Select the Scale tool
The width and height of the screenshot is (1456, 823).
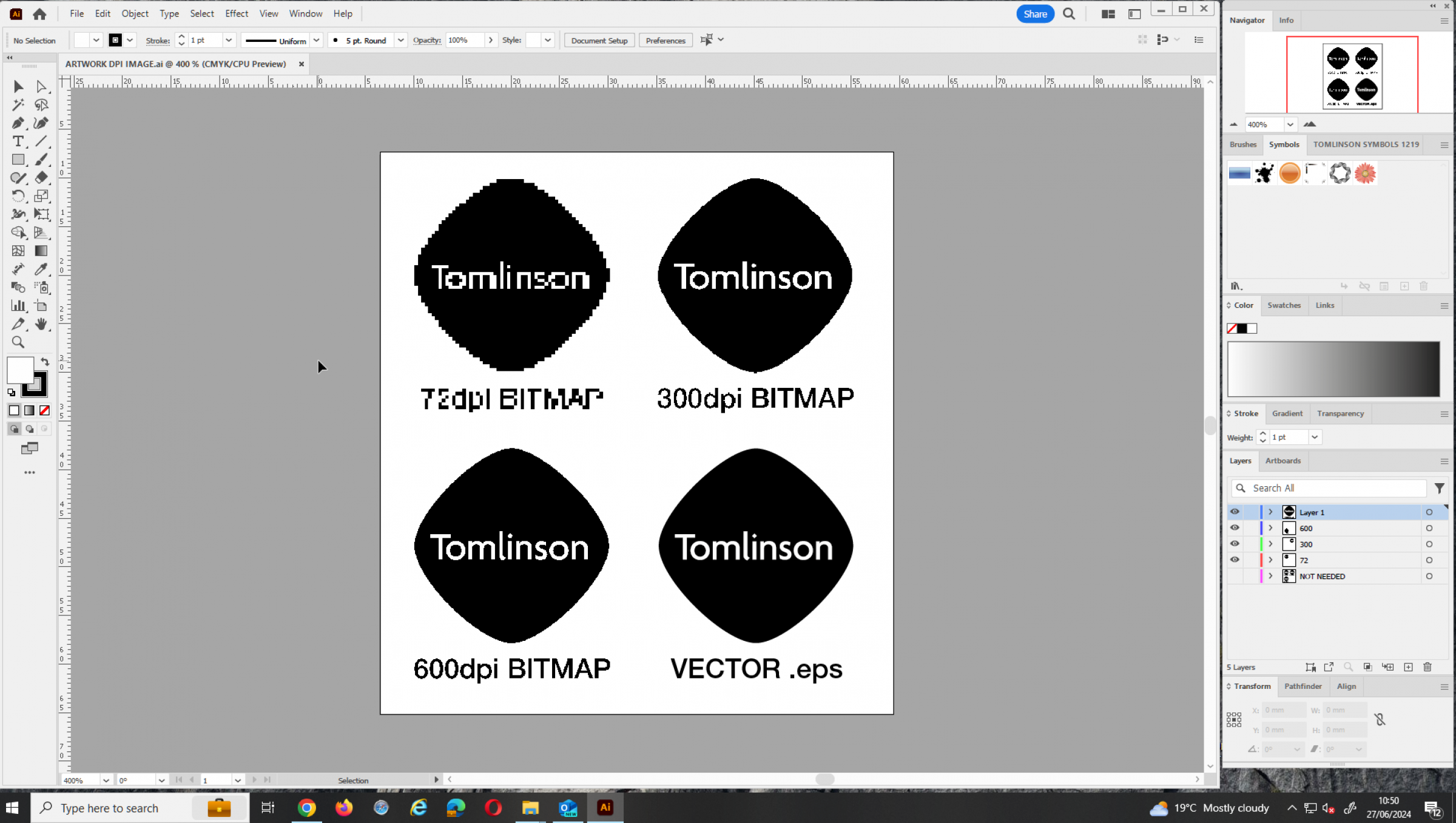[41, 196]
